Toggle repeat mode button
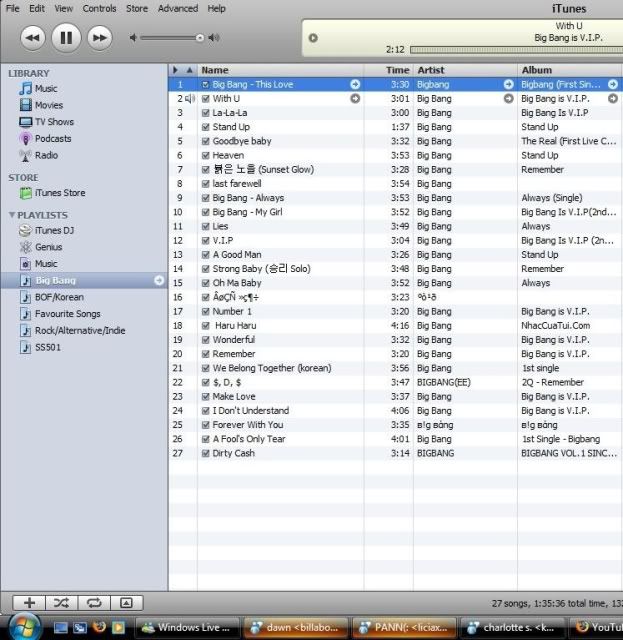 pos(93,603)
